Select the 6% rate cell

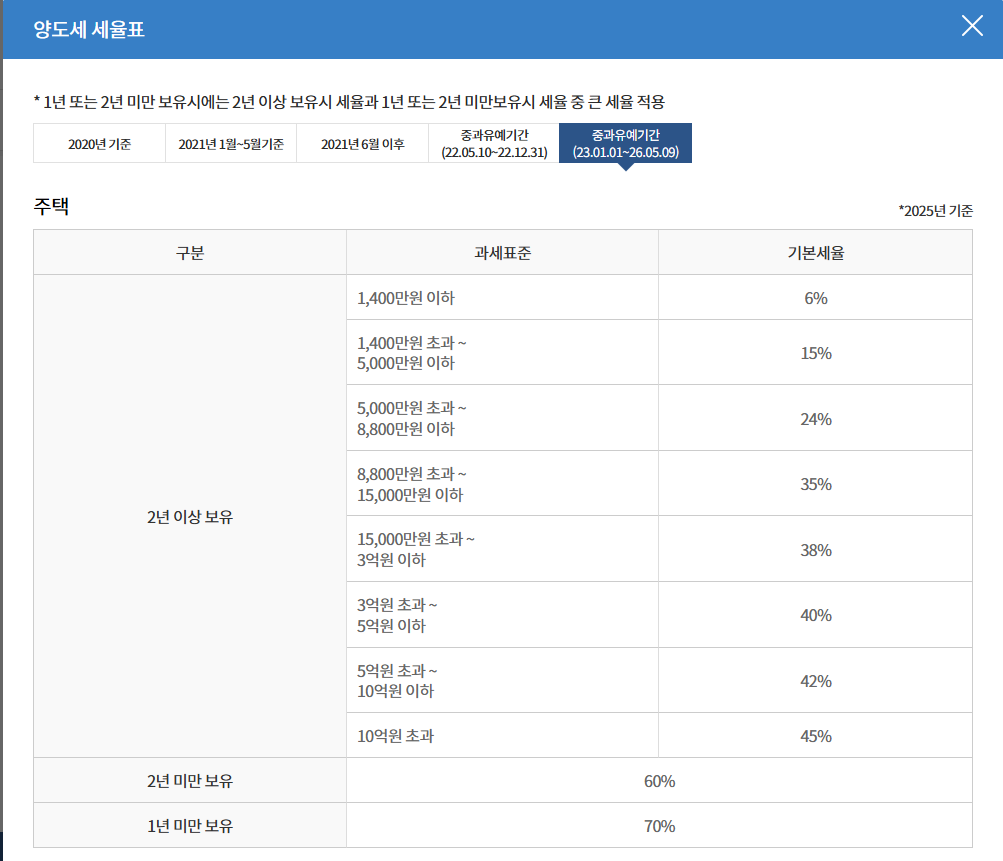click(x=815, y=297)
